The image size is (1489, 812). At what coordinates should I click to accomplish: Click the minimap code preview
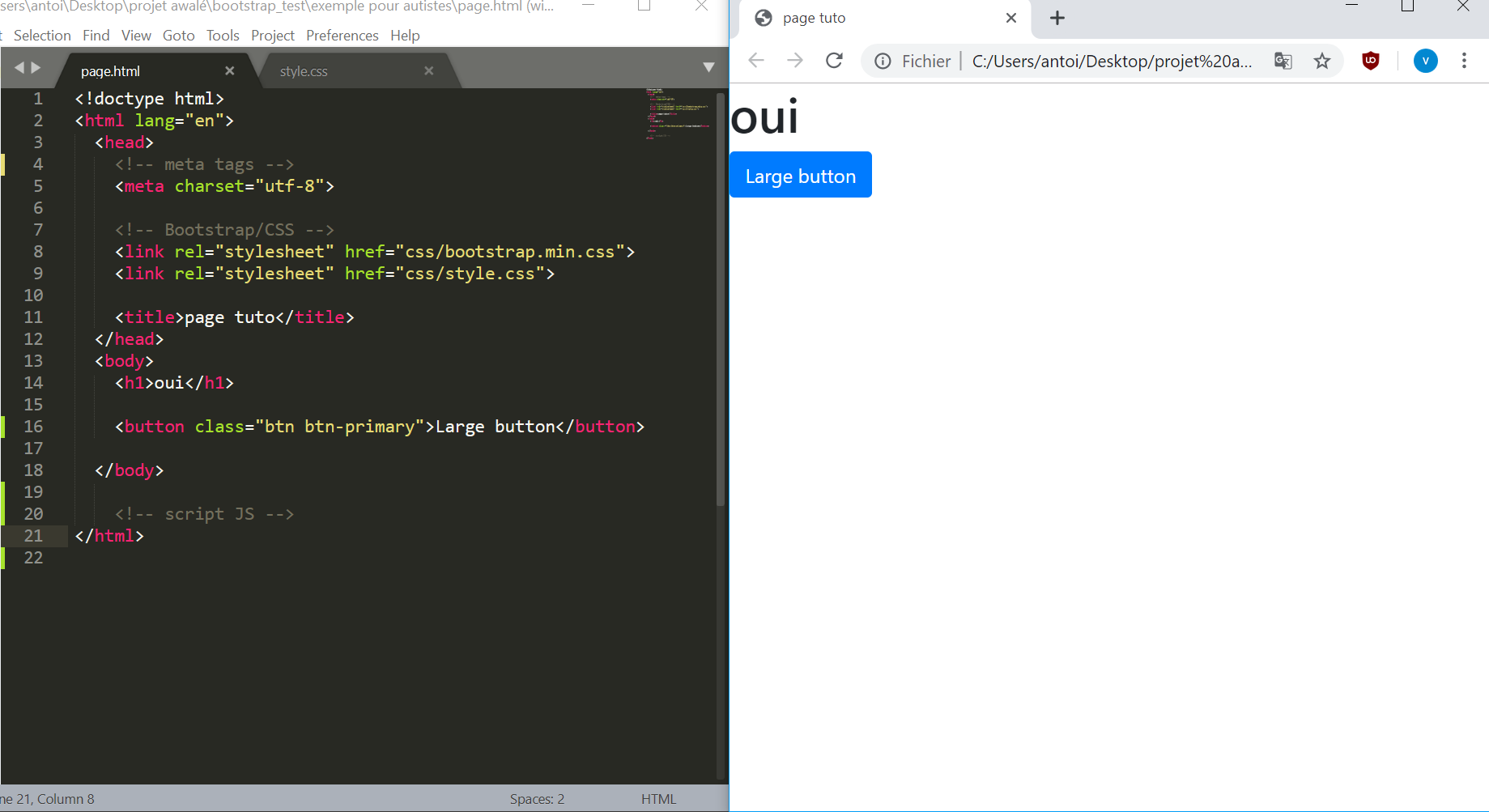[x=677, y=114]
